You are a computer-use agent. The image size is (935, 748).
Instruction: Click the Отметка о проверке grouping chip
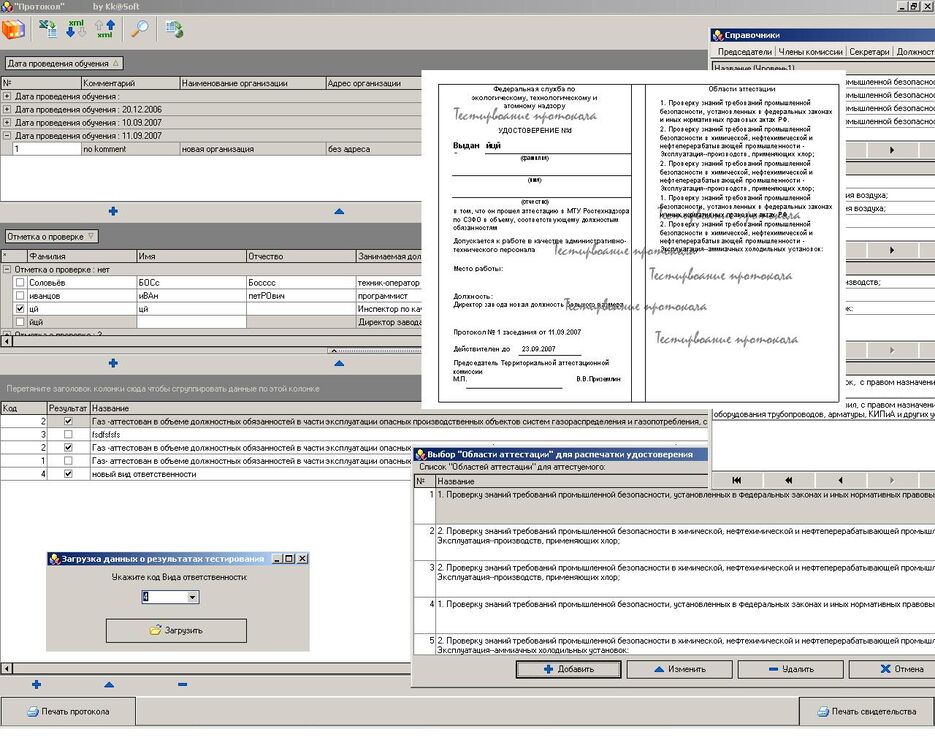(x=51, y=237)
